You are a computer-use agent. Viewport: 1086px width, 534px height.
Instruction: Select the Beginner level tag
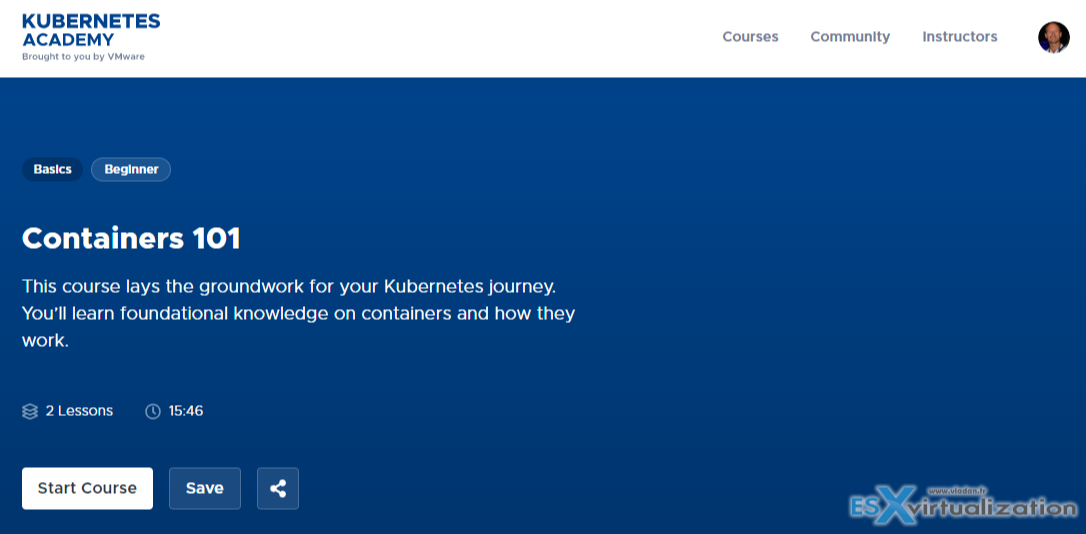pyautogui.click(x=131, y=170)
